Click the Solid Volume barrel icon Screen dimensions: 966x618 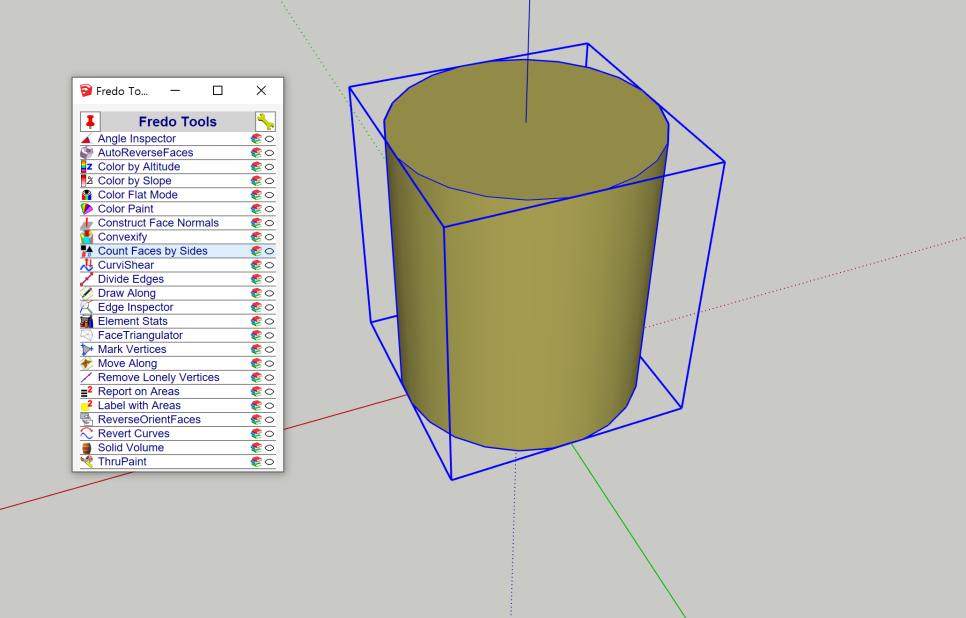[x=87, y=448]
